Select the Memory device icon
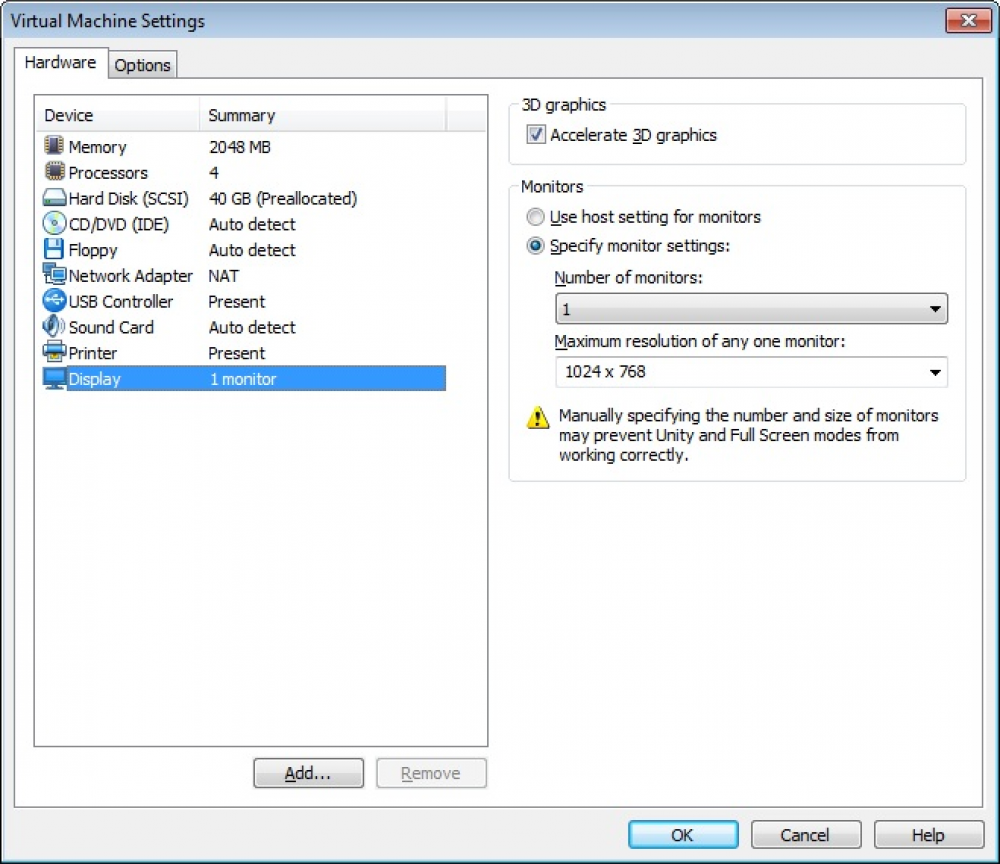The width and height of the screenshot is (1000, 864). click(x=54, y=146)
